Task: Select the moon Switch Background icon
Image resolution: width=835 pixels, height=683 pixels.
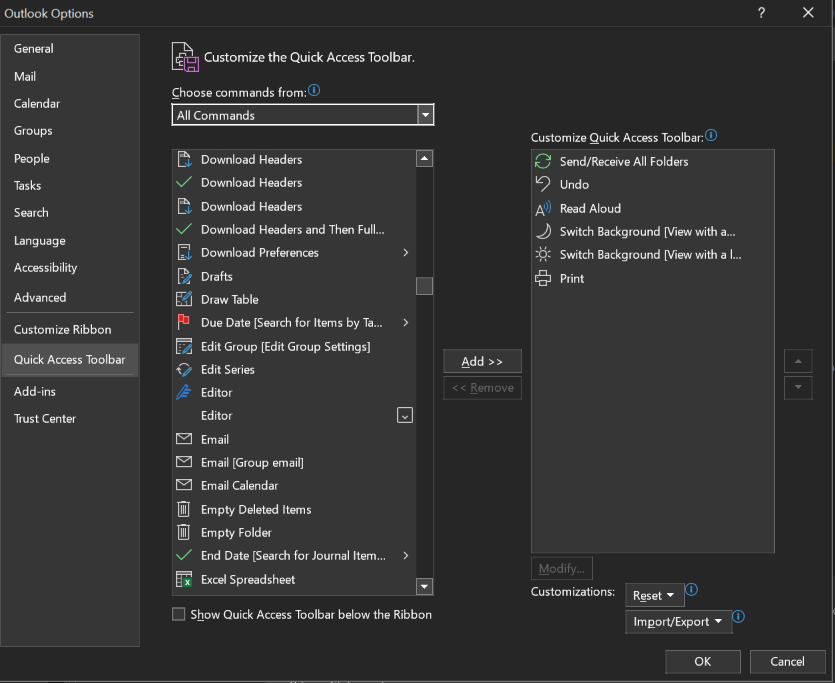Action: [543, 231]
